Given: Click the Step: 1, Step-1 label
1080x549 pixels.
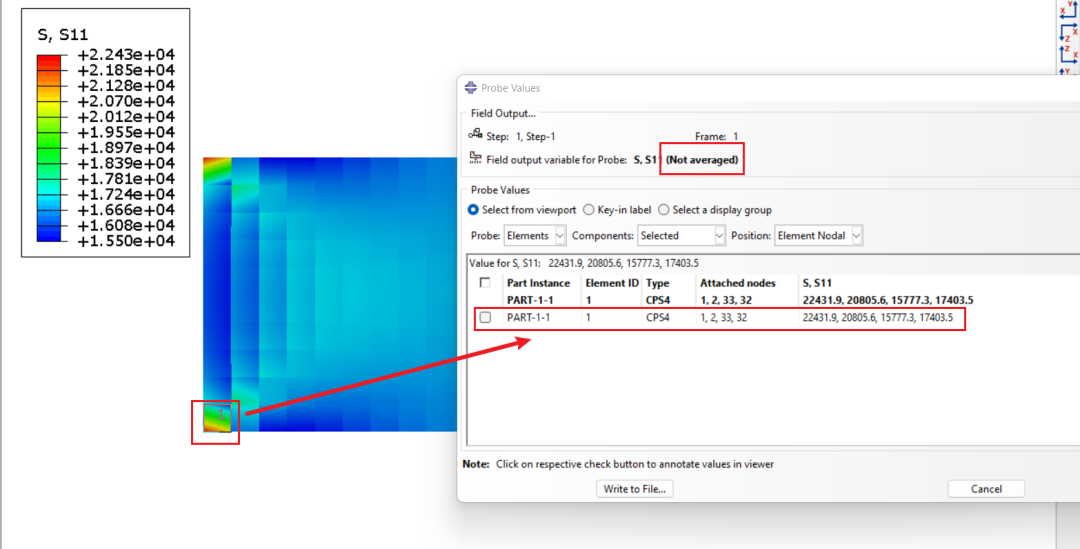Looking at the screenshot, I should (x=521, y=136).
